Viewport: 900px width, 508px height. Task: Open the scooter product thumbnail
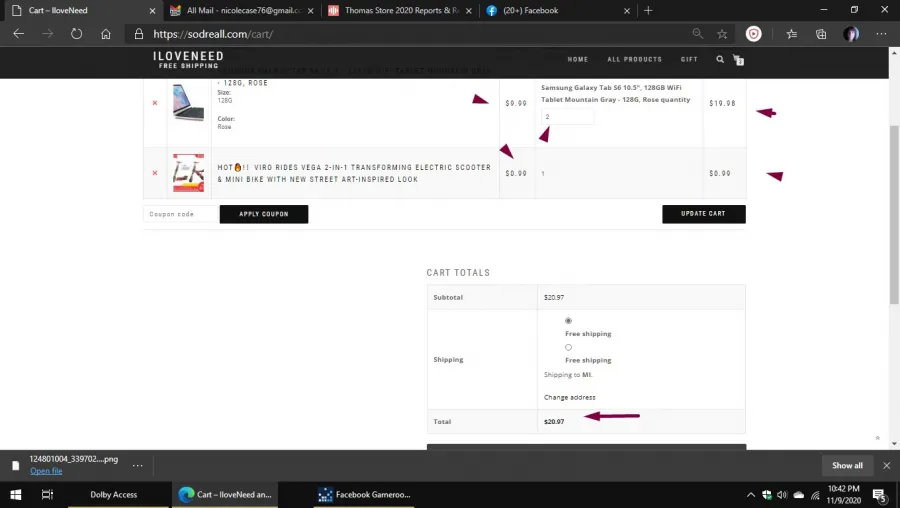188,173
